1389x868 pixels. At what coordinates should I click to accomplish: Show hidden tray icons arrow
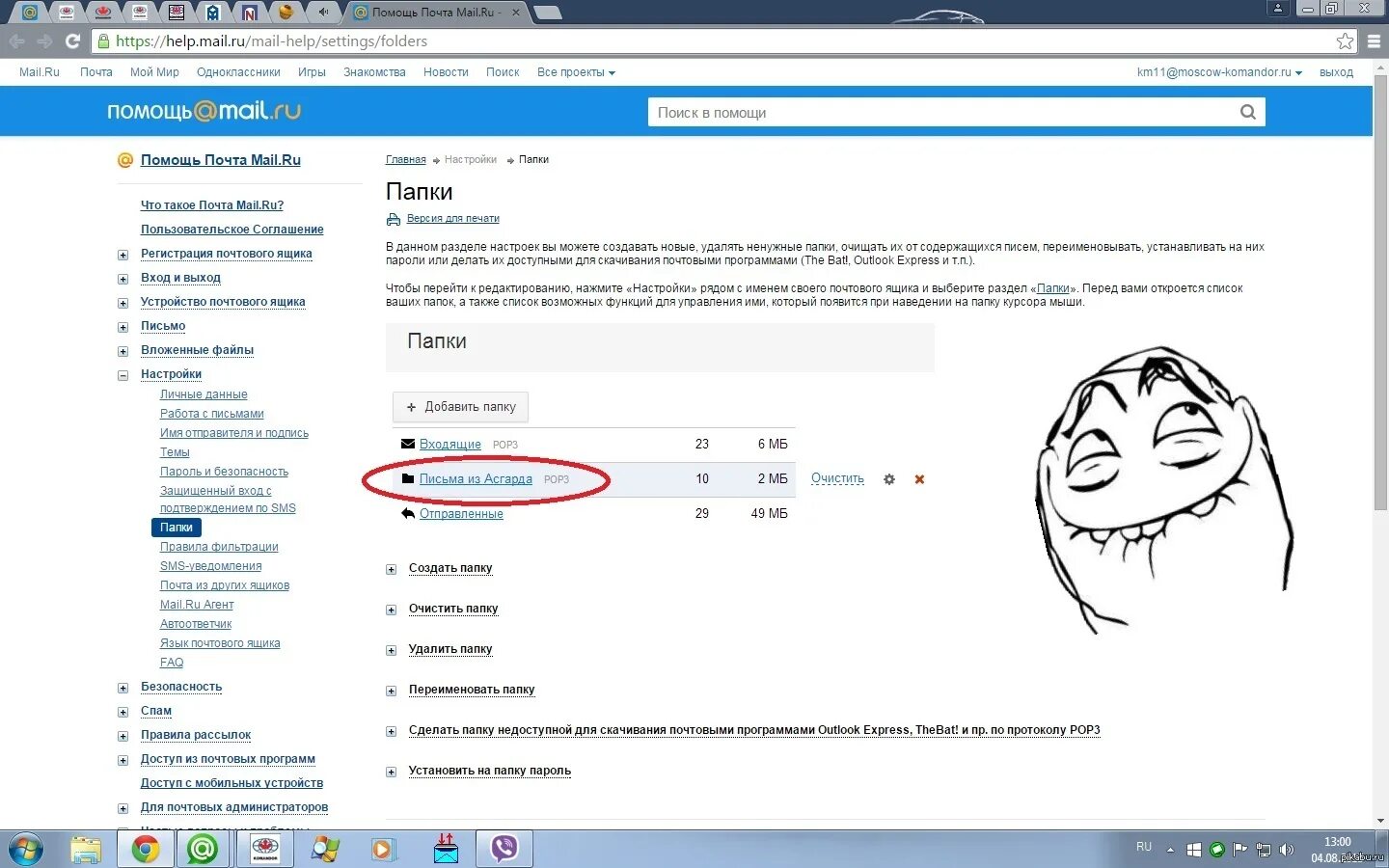point(1170,850)
